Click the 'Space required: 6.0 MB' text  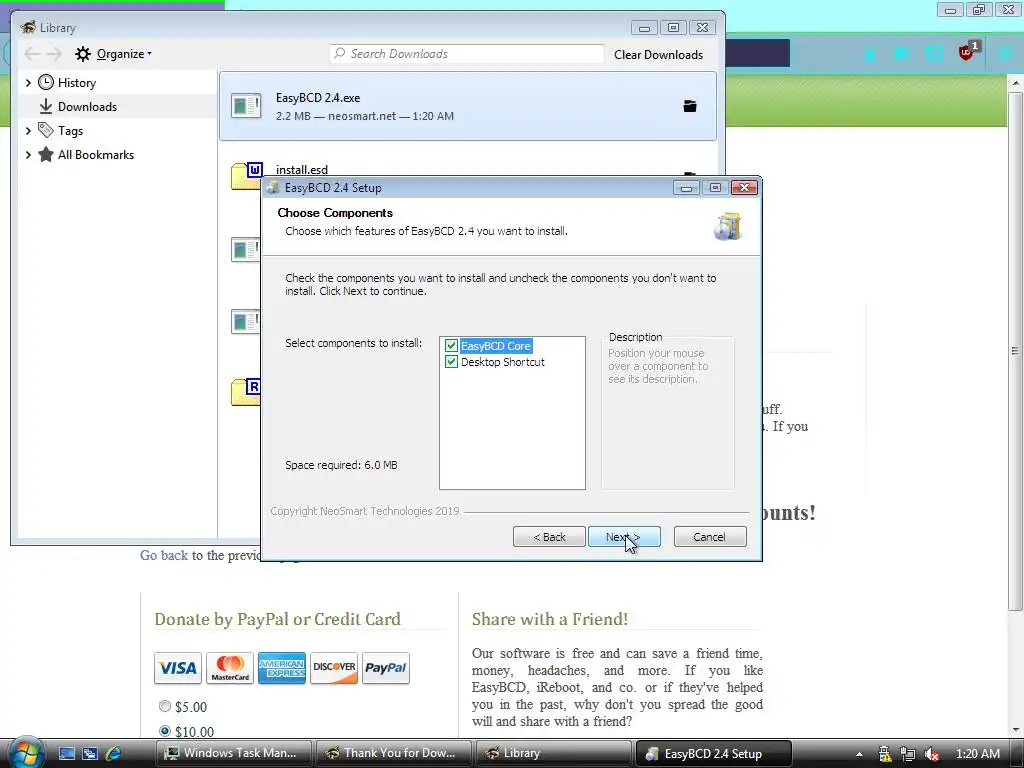point(341,465)
